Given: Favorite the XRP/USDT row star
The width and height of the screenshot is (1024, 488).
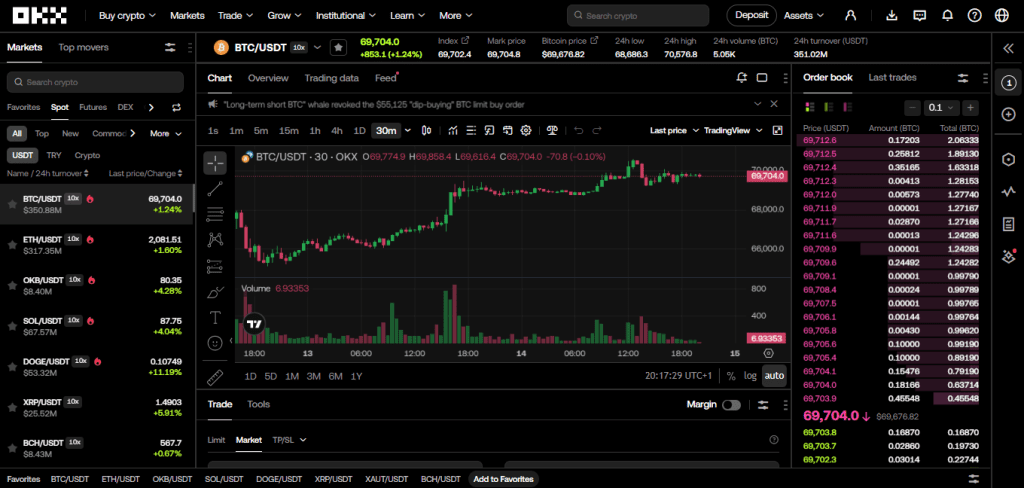Looking at the screenshot, I should pos(12,407).
